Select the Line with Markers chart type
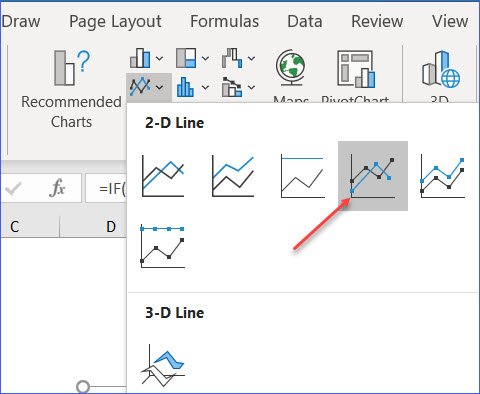The image size is (480, 394). tap(373, 176)
